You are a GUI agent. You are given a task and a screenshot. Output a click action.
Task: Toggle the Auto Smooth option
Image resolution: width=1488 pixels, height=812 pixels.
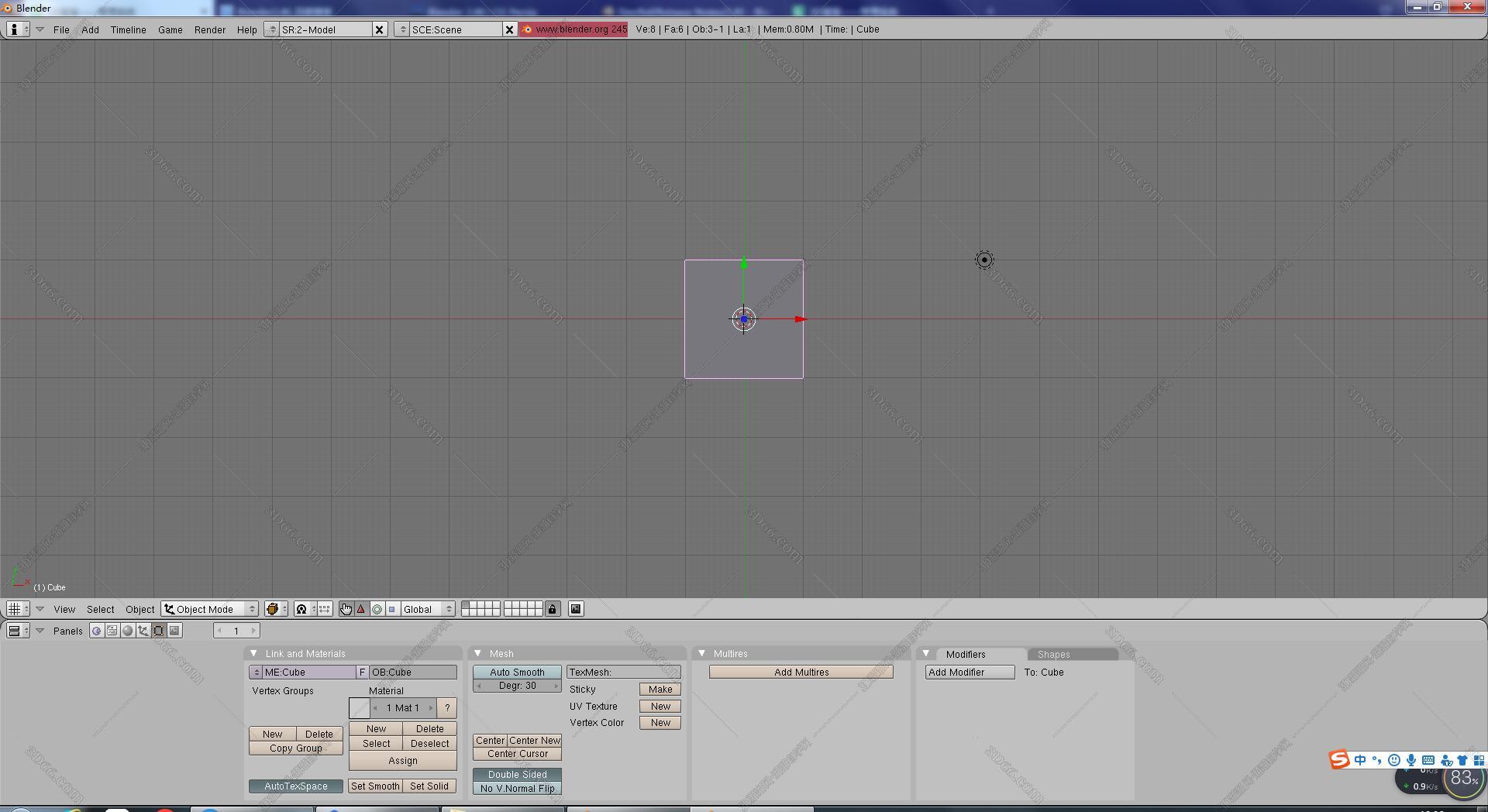point(517,672)
